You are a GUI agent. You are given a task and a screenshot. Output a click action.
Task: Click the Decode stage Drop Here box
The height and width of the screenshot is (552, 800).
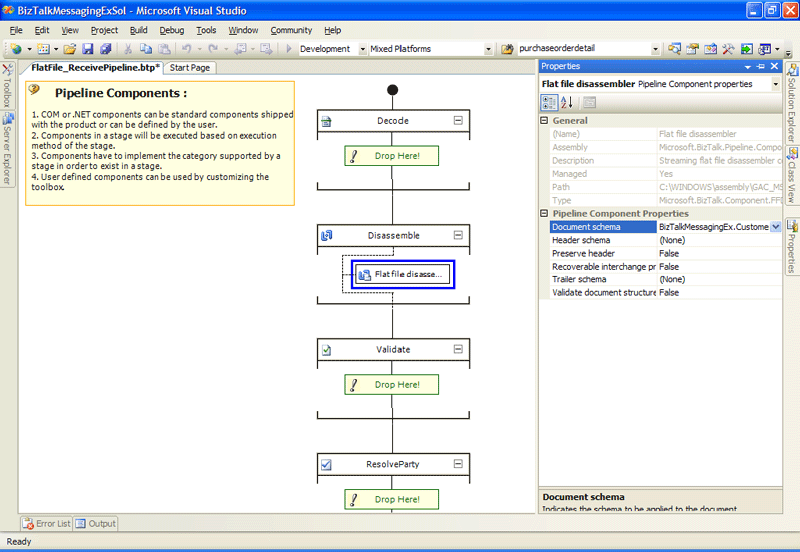[391, 156]
